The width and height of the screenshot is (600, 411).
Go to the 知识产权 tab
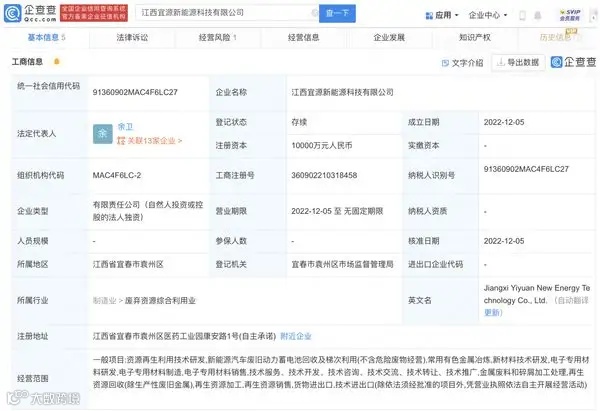click(475, 38)
